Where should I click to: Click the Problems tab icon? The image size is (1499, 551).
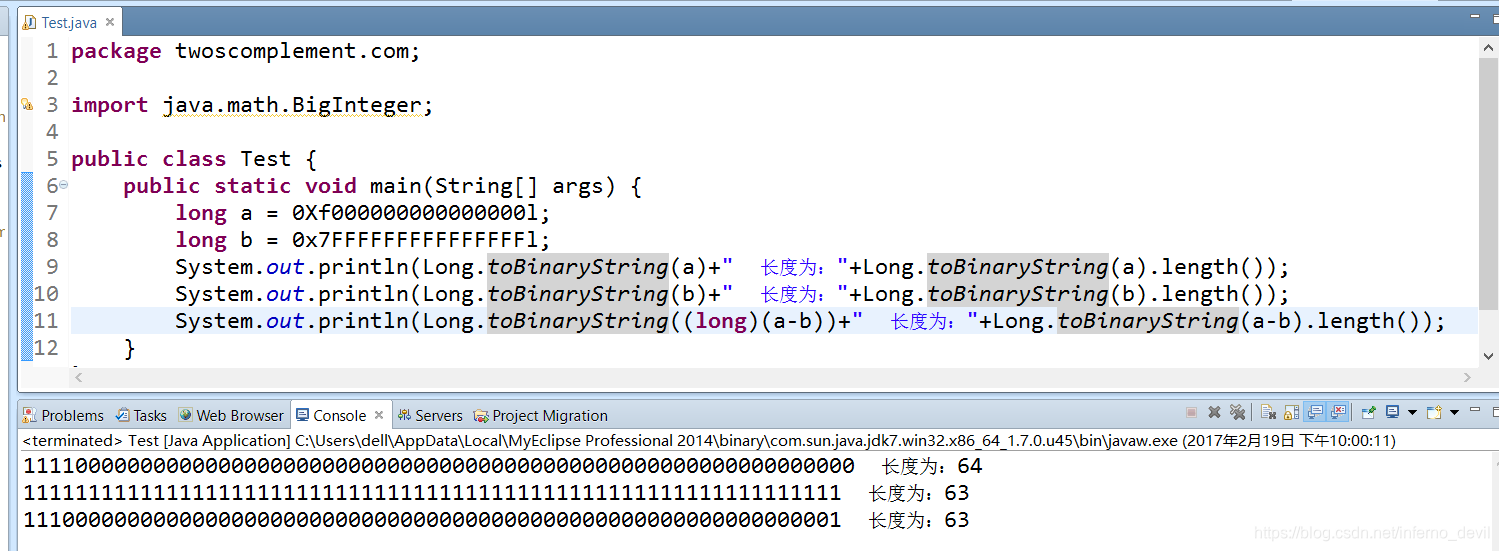click(30, 415)
